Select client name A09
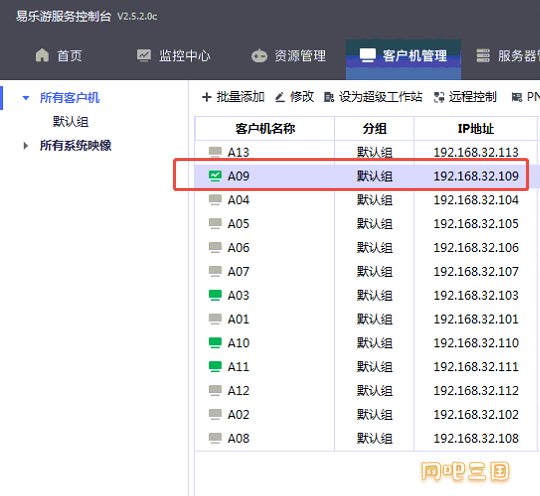 coord(238,176)
